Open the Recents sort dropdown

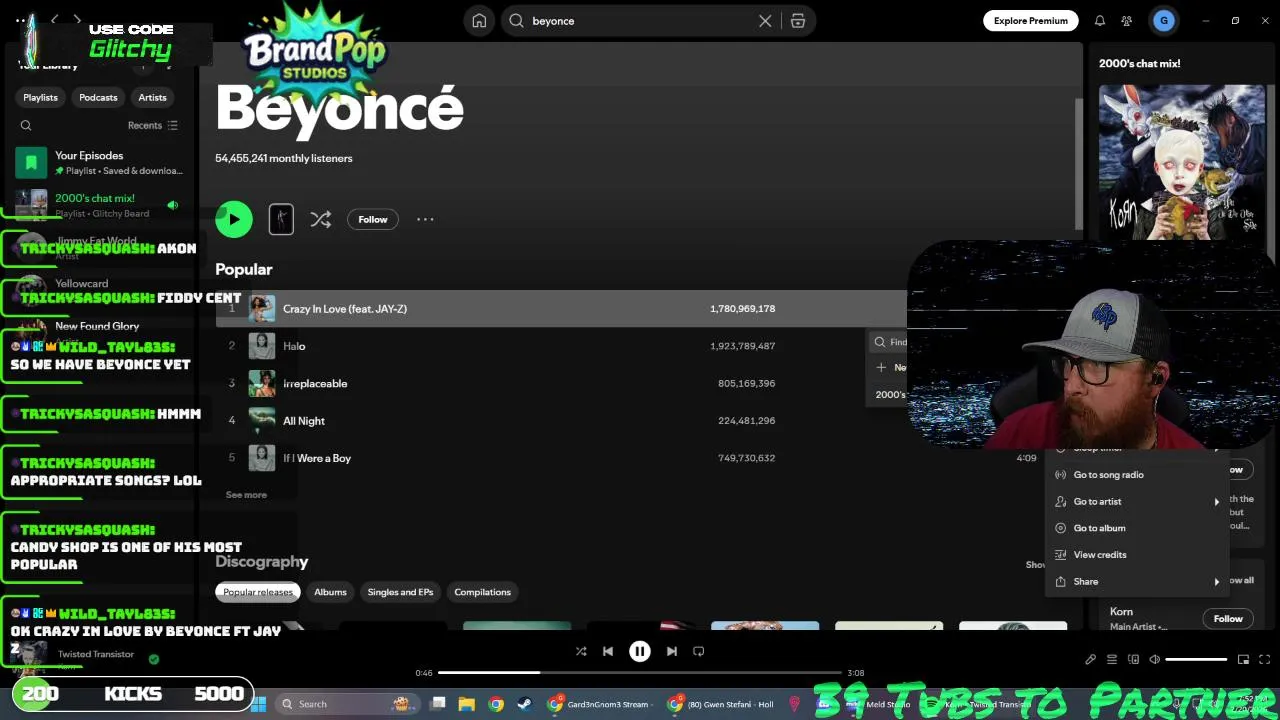[153, 125]
